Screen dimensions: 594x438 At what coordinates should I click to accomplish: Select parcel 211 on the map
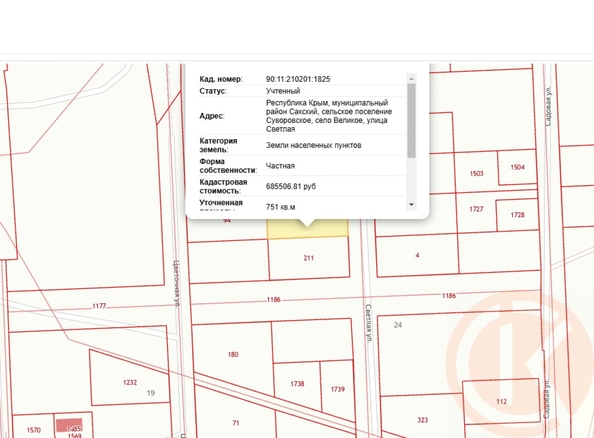point(309,258)
